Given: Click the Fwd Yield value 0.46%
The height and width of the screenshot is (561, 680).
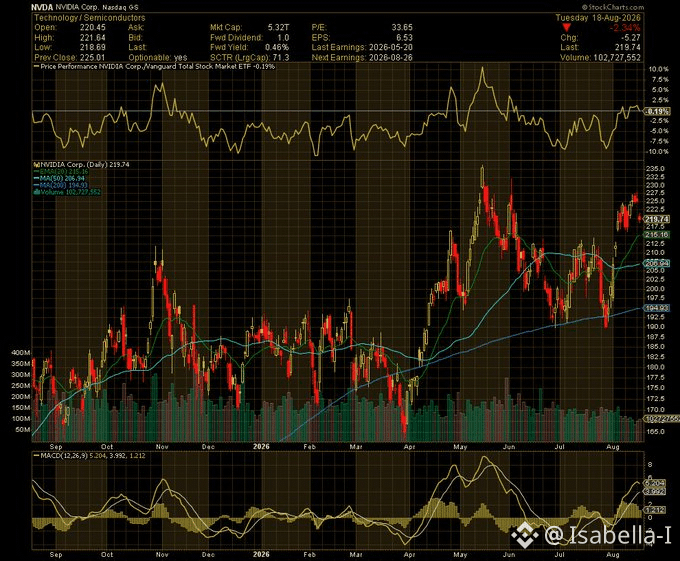Looking at the screenshot, I should [277, 47].
